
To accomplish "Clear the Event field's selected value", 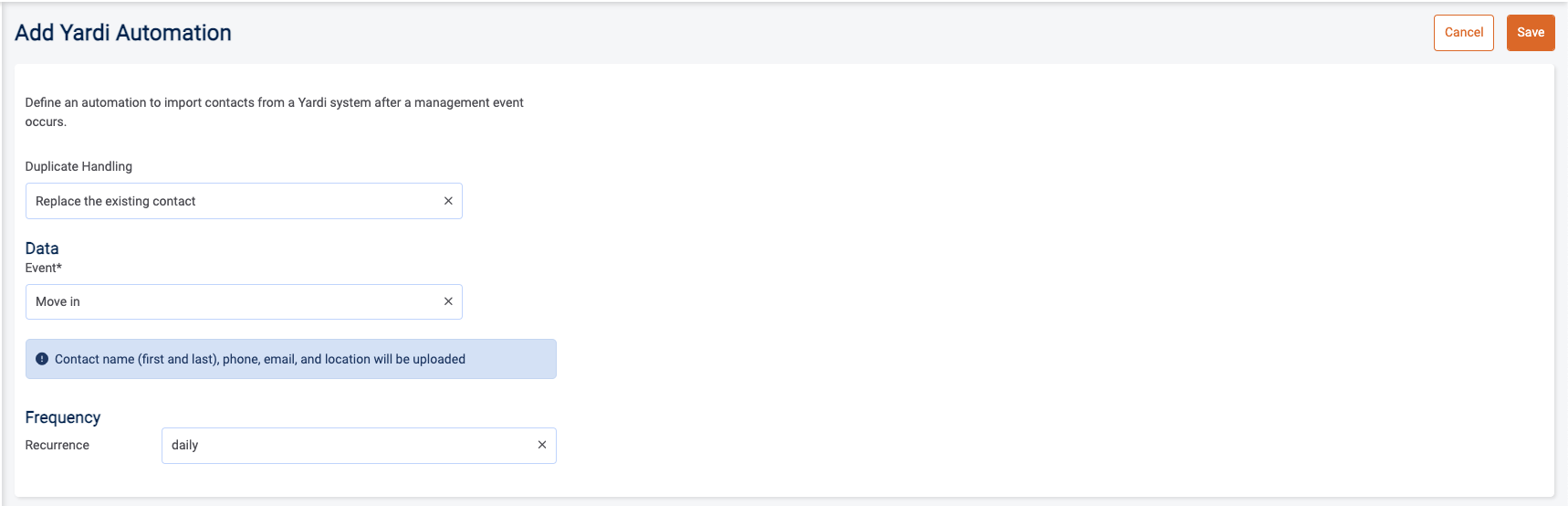I will click(x=448, y=301).
